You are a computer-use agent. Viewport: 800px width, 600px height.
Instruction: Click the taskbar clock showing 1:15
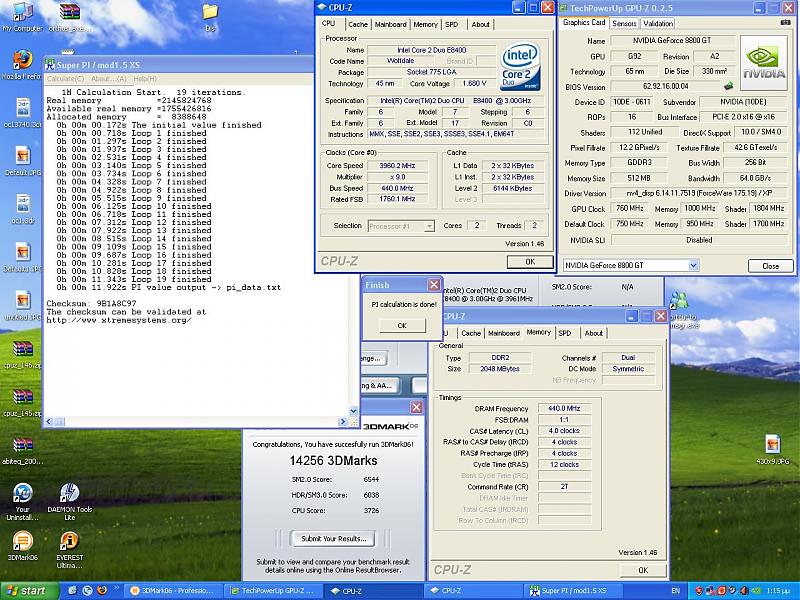coord(777,591)
